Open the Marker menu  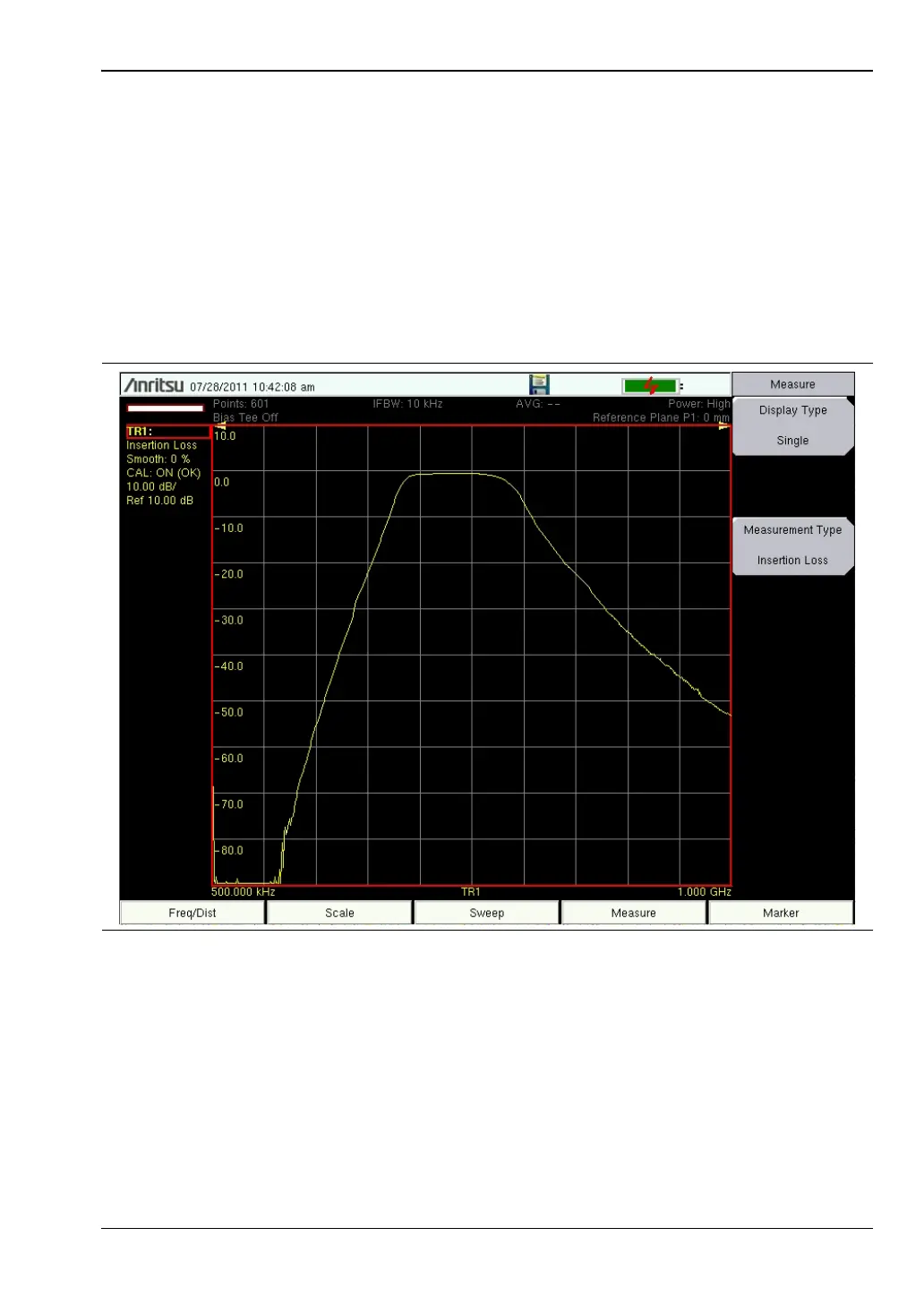coord(781,913)
